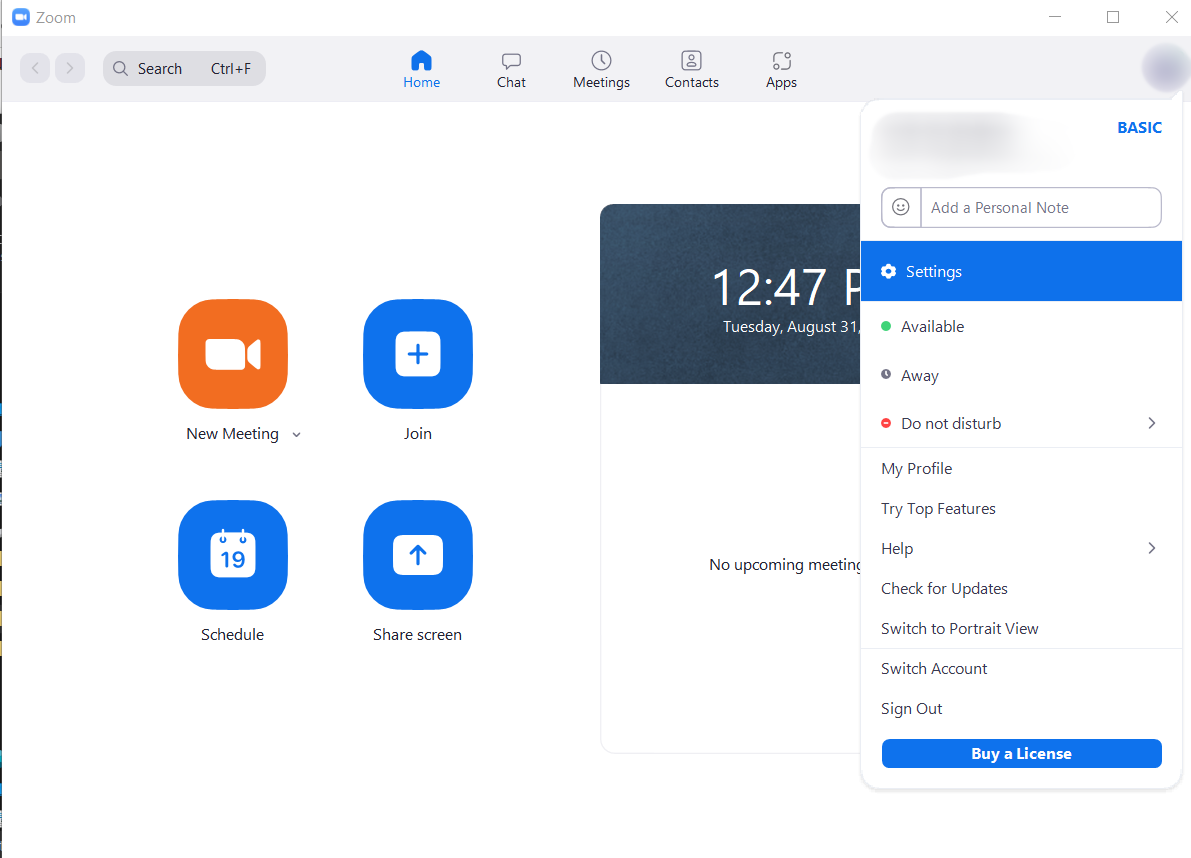Expand the Help submenu
The image size is (1191, 858).
click(x=1151, y=548)
